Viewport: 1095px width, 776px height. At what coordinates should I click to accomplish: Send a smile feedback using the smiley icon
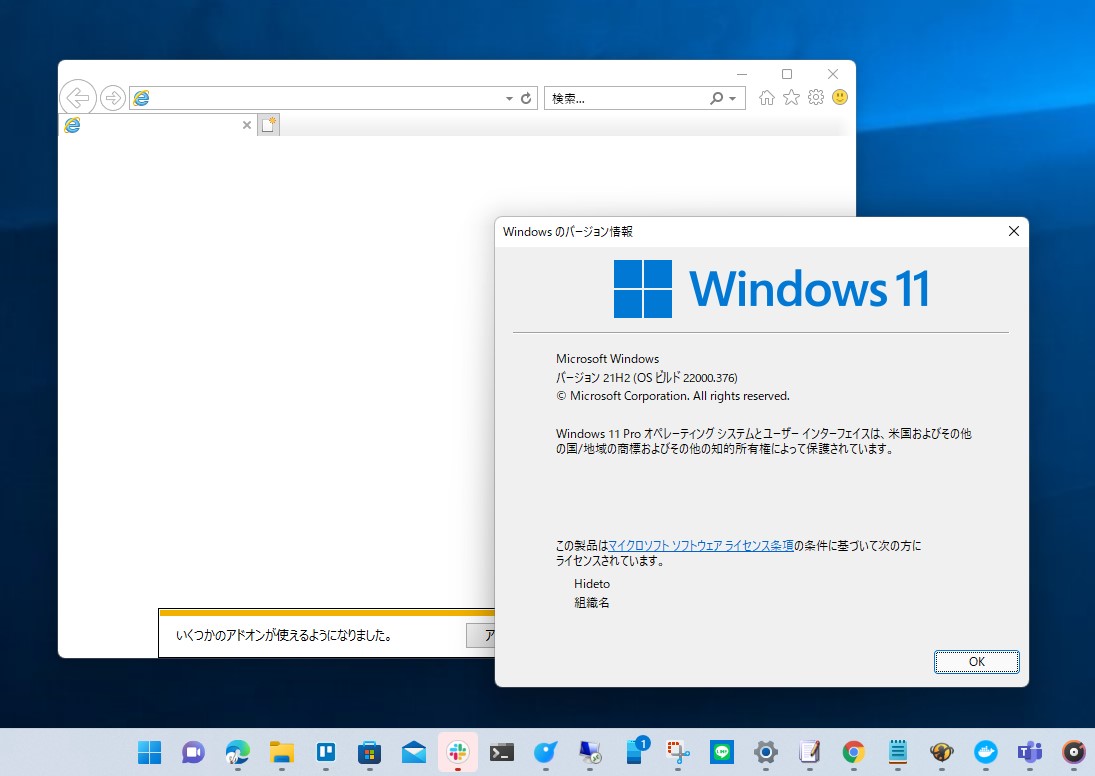click(840, 97)
